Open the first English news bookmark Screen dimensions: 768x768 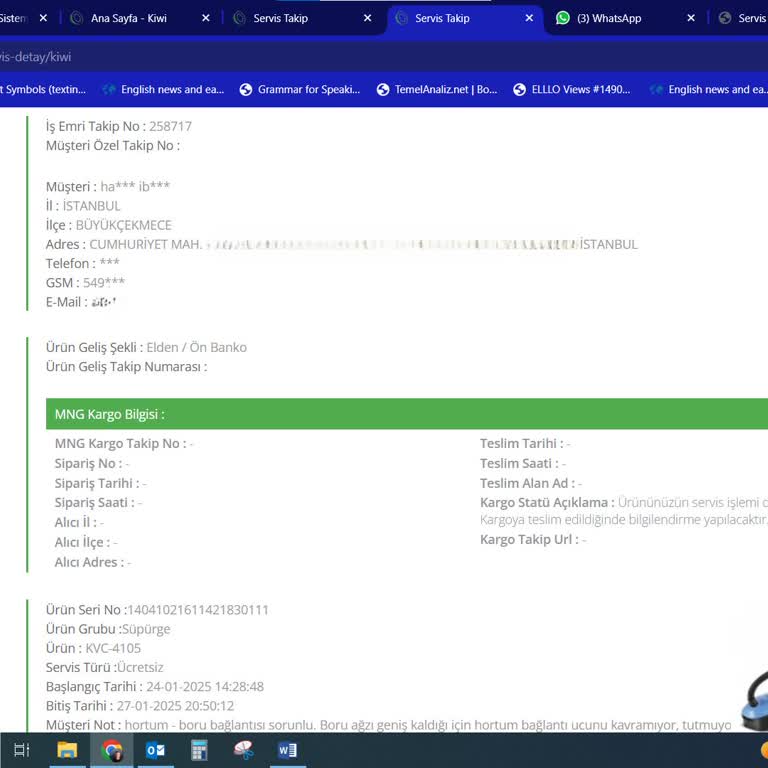pyautogui.click(x=163, y=89)
